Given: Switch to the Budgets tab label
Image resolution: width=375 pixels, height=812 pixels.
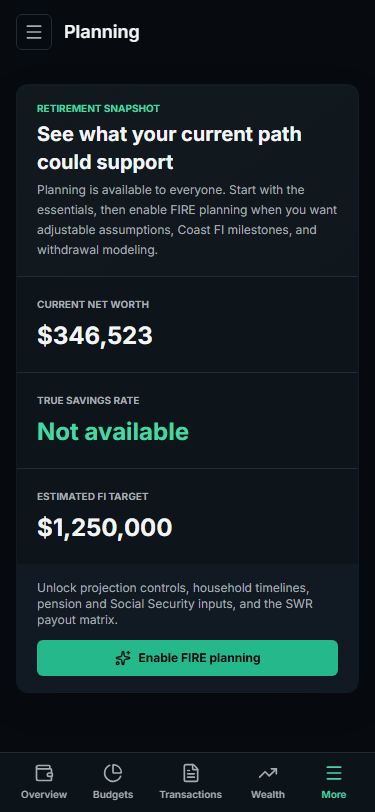Looking at the screenshot, I should (113, 794).
